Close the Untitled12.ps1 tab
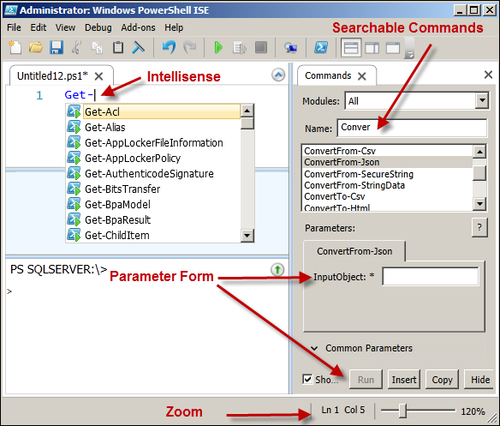500x426 pixels. 99,76
